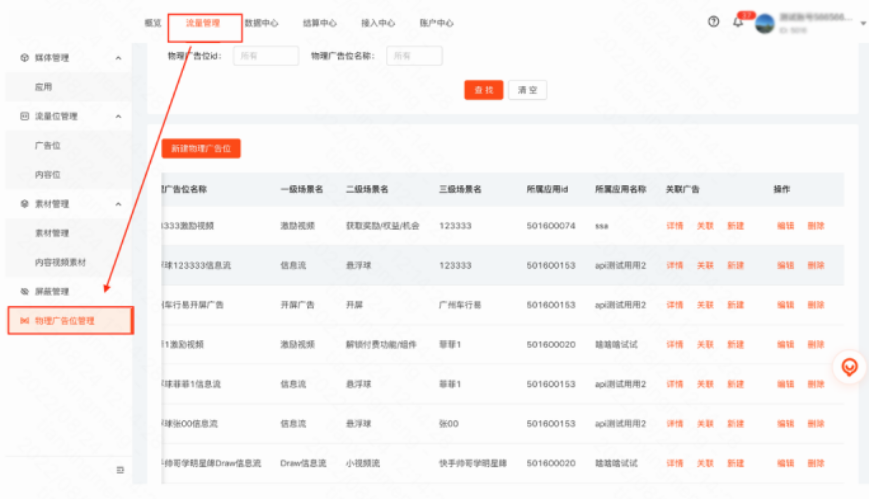The height and width of the screenshot is (499, 869).
Task: Click the orange 查找 button
Action: (x=483, y=90)
